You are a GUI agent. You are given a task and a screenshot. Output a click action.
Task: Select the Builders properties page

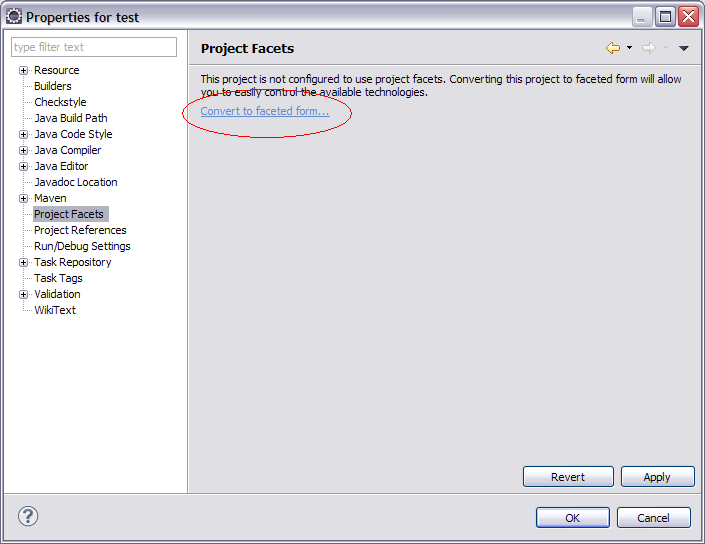(53, 86)
